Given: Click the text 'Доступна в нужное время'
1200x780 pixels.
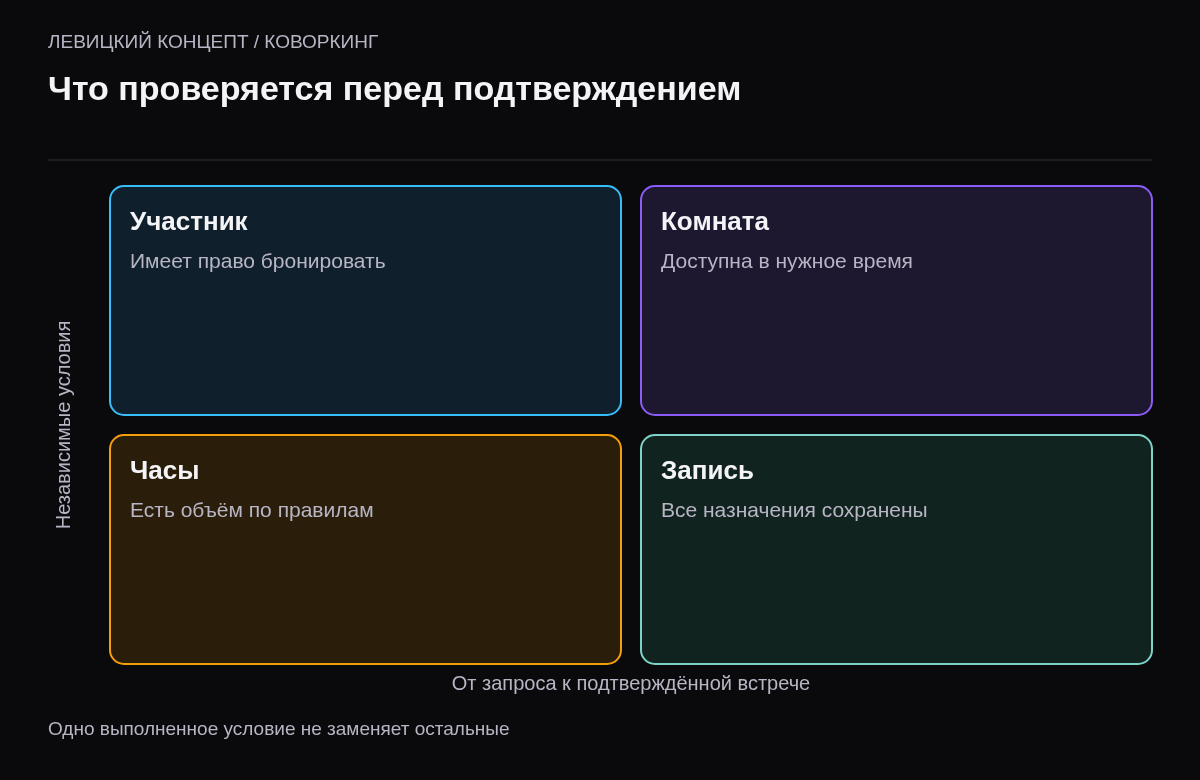Looking at the screenshot, I should pyautogui.click(x=787, y=261).
